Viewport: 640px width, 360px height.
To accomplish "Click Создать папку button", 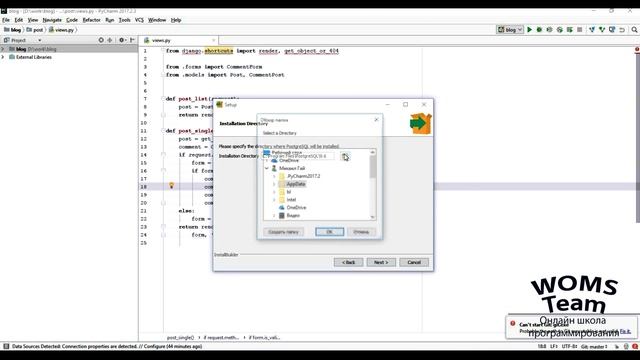I will 284,232.
